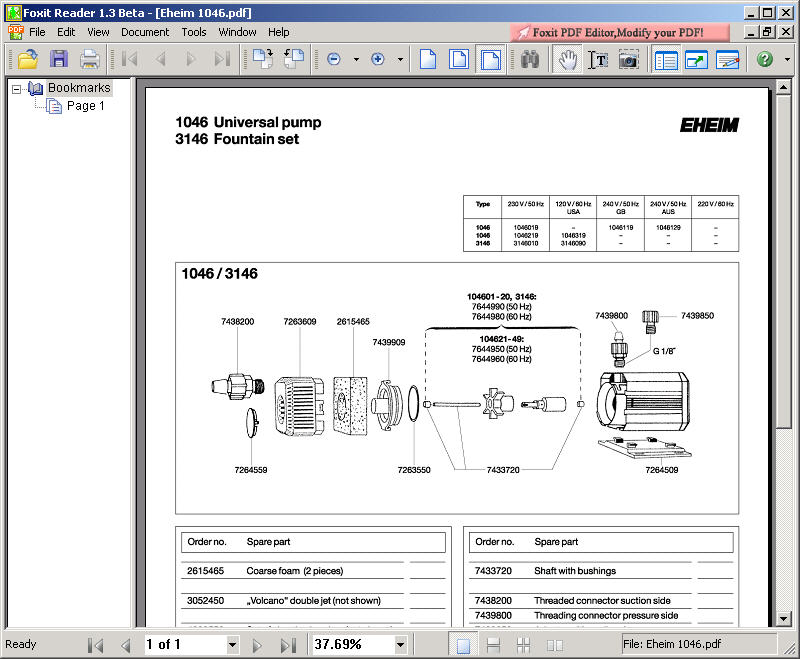Image resolution: width=800 pixels, height=659 pixels.
Task: Go to previous page in status bar
Action: coord(126,645)
